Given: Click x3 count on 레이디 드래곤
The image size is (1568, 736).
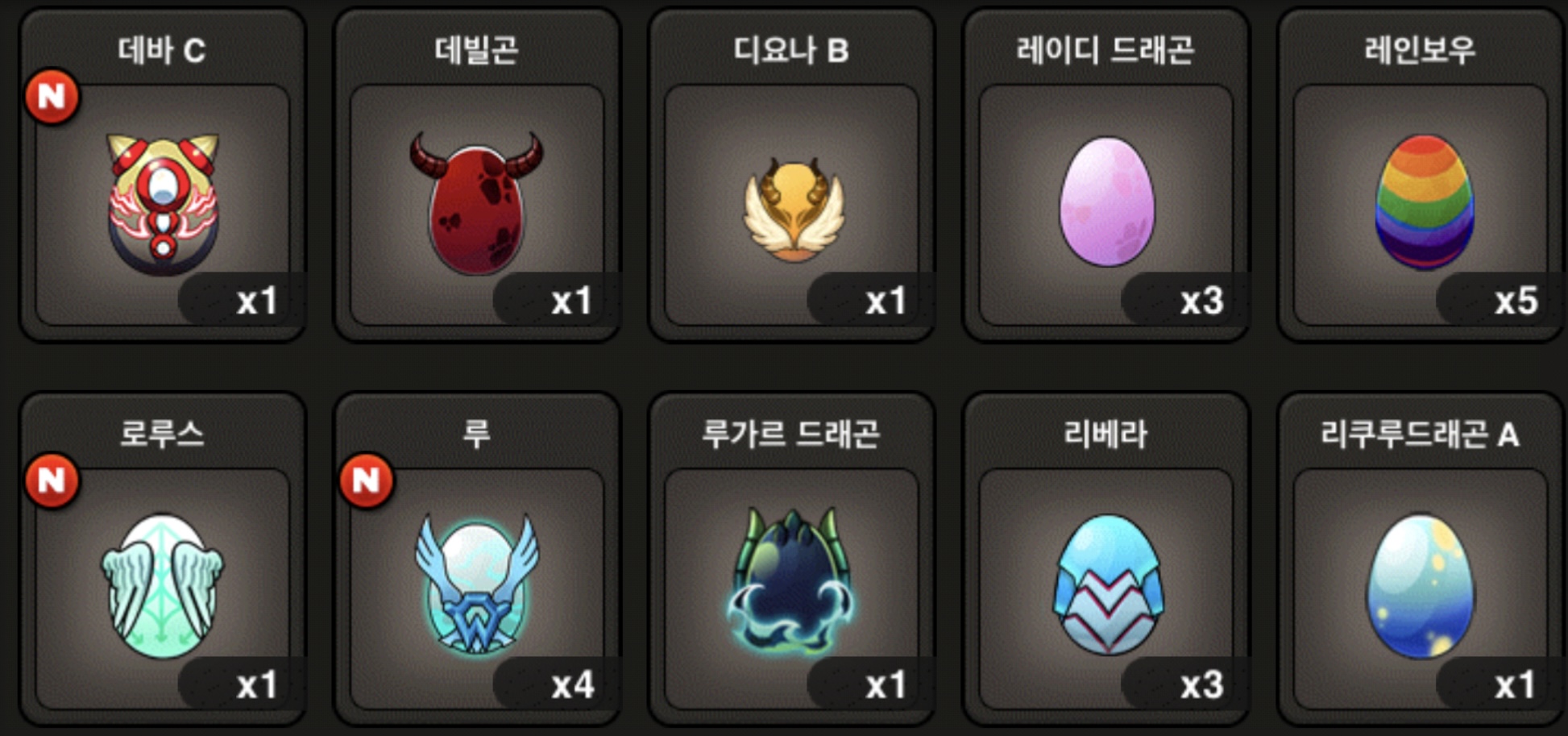Looking at the screenshot, I should [1202, 301].
